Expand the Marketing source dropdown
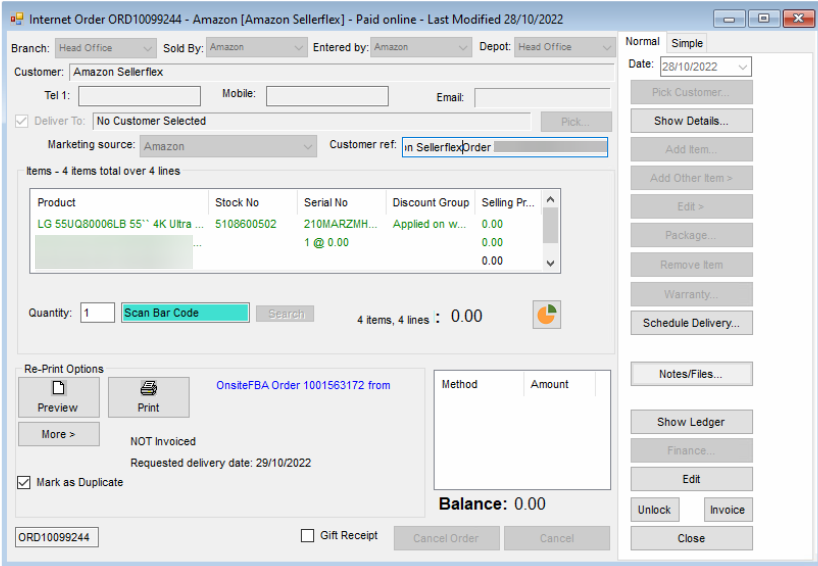Image resolution: width=818 pixels, height=566 pixels. (x=308, y=146)
